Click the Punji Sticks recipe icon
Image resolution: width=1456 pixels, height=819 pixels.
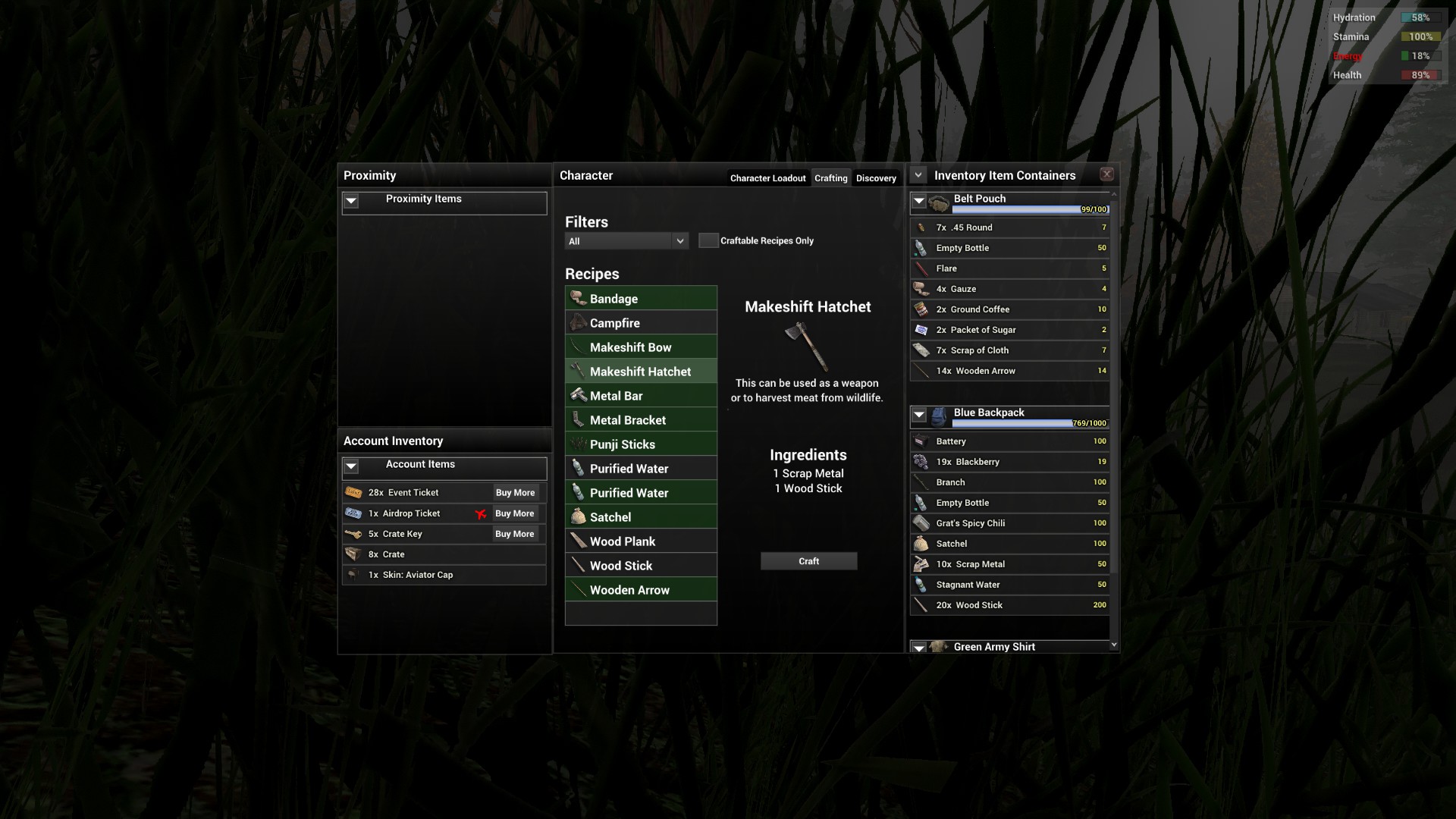pos(578,444)
